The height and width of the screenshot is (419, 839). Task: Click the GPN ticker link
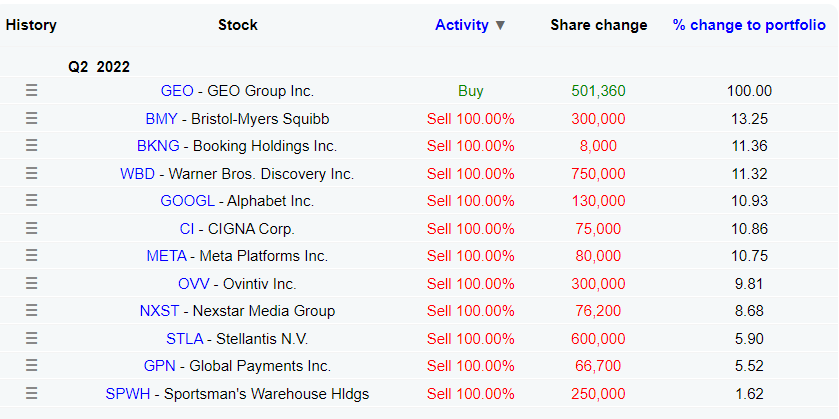pyautogui.click(x=160, y=366)
